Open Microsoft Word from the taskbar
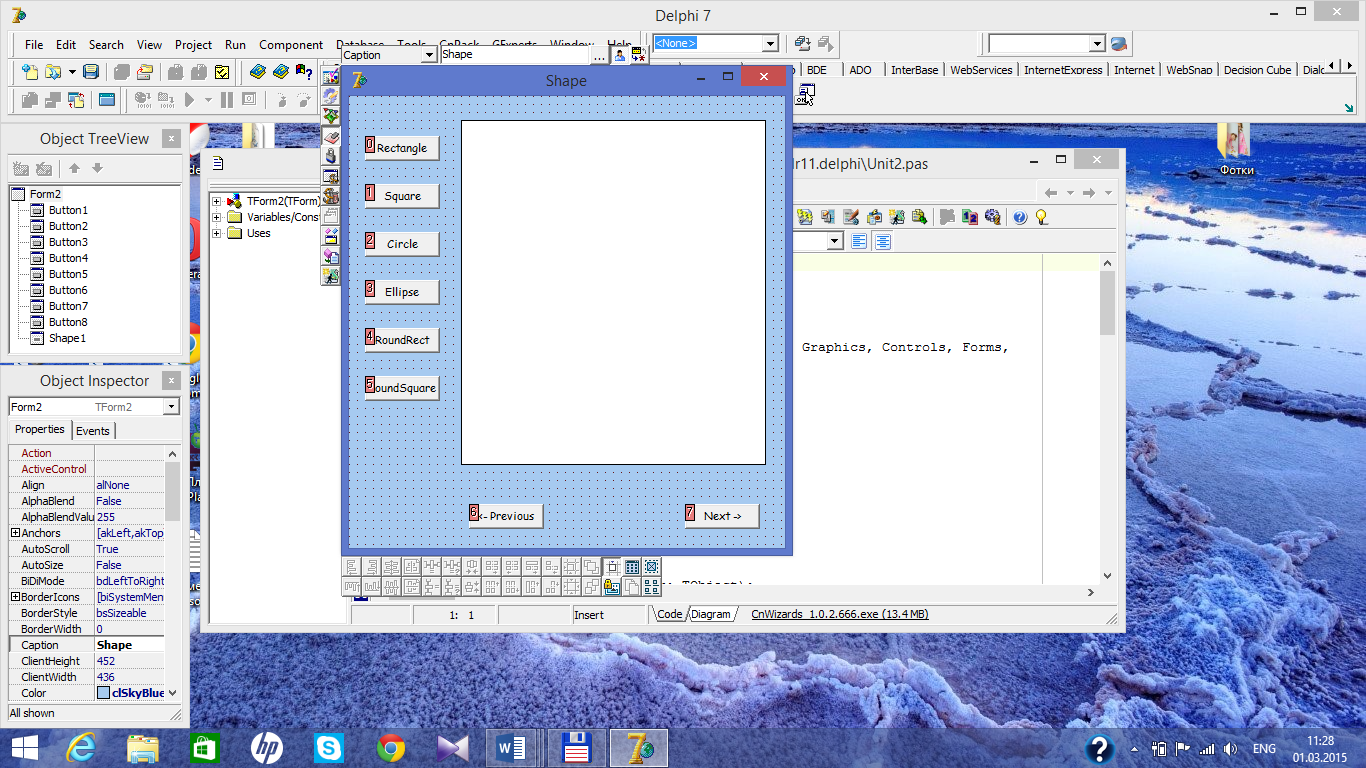 [513, 748]
